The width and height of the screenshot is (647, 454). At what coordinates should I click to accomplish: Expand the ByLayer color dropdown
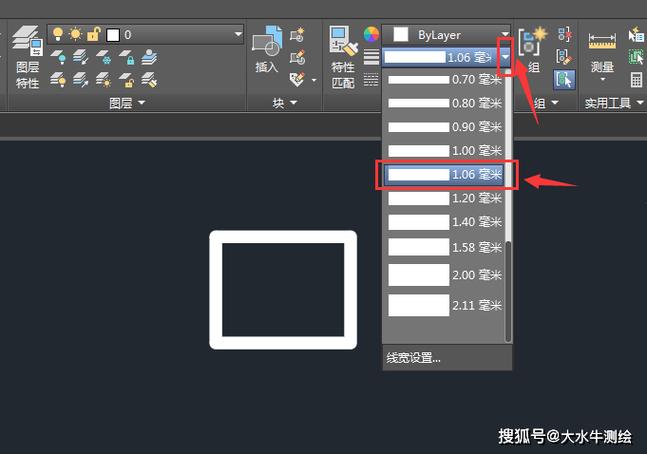click(504, 35)
